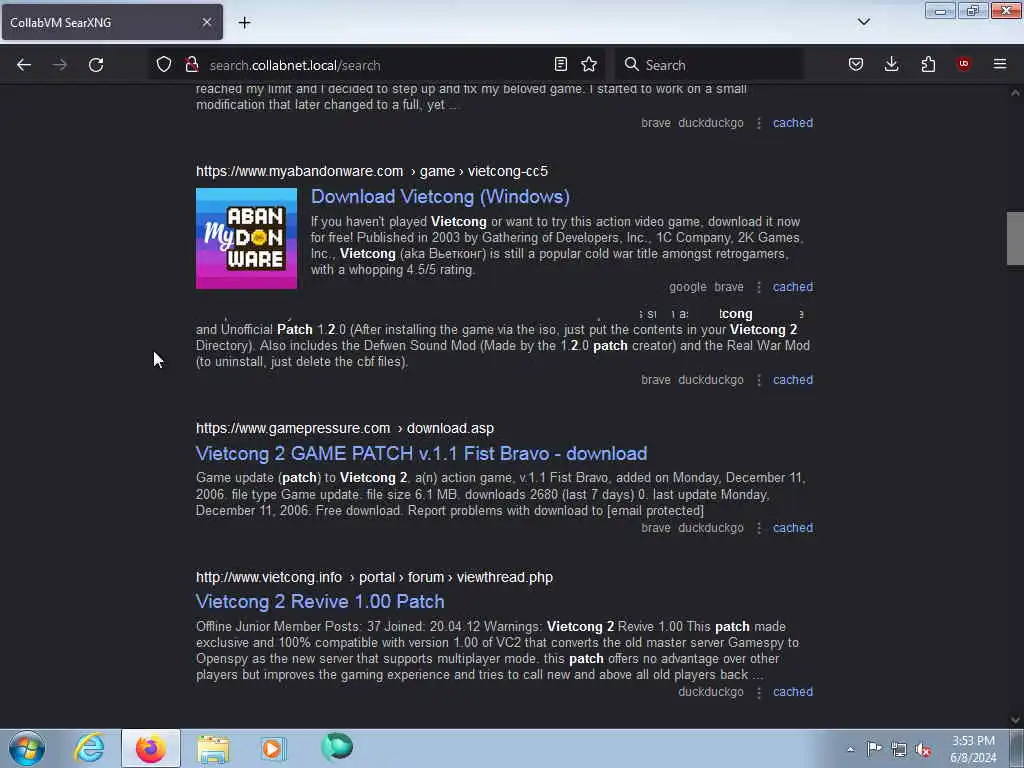Click the forward navigation arrow

point(59,65)
